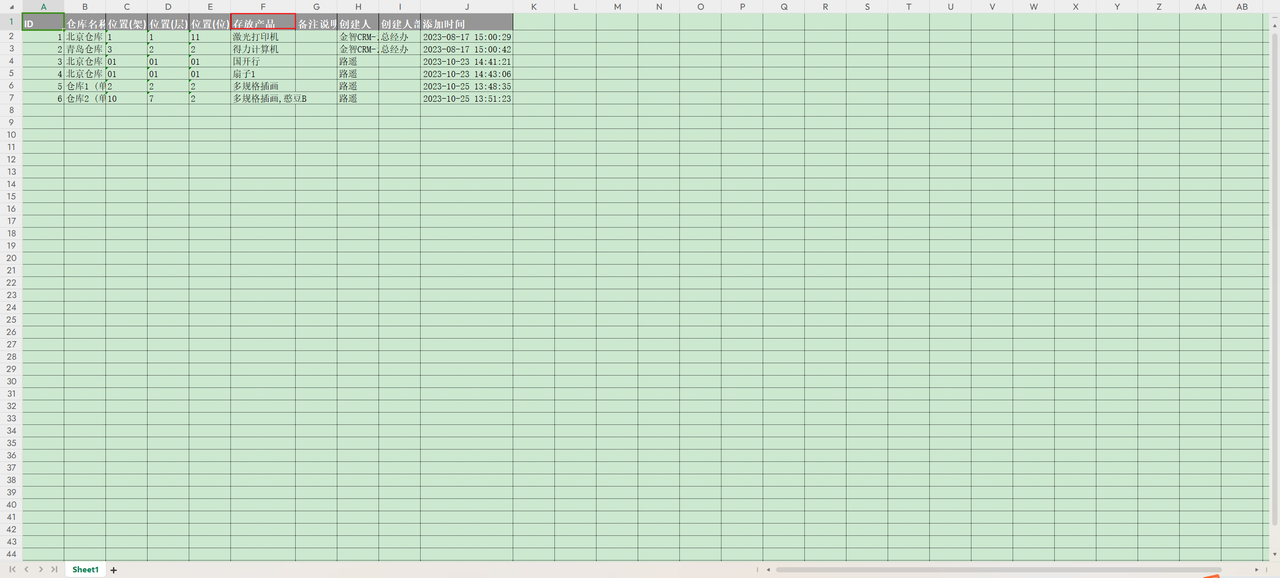Select the 2023-10-25 13:51:23 cell
This screenshot has height=578, width=1280.
(467, 98)
